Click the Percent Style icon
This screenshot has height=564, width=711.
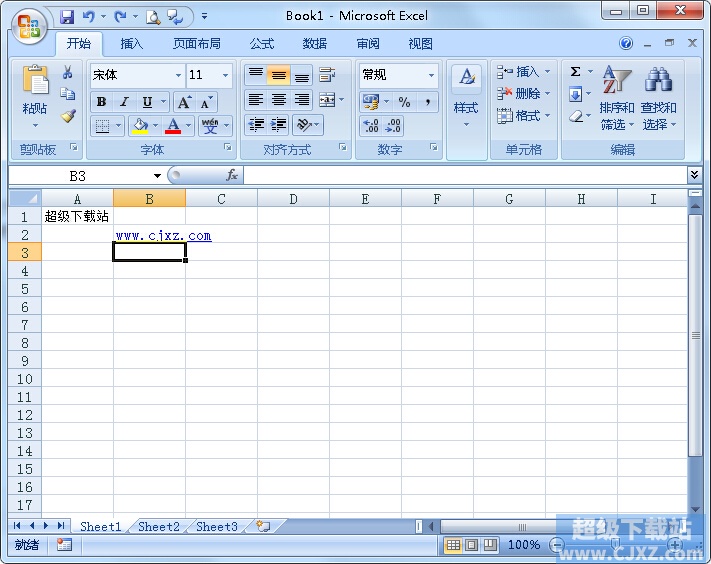pyautogui.click(x=404, y=102)
